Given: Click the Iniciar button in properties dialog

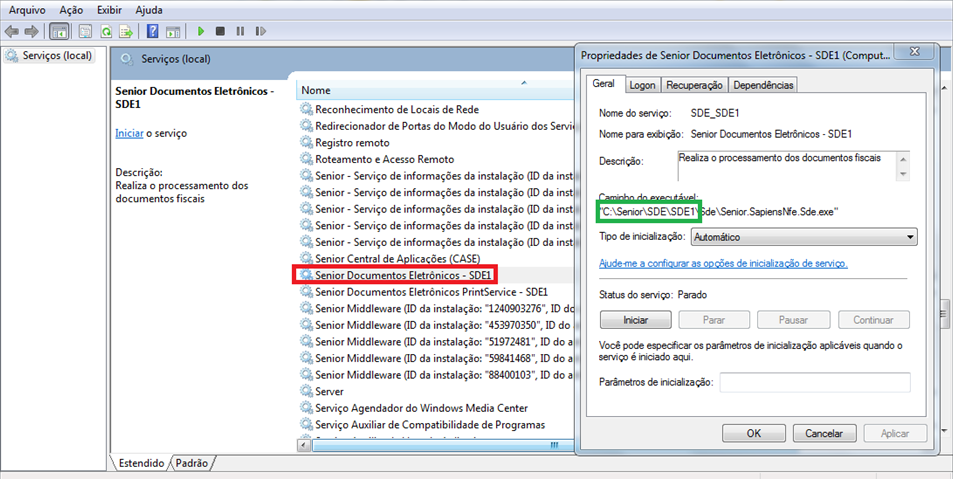Looking at the screenshot, I should (636, 320).
